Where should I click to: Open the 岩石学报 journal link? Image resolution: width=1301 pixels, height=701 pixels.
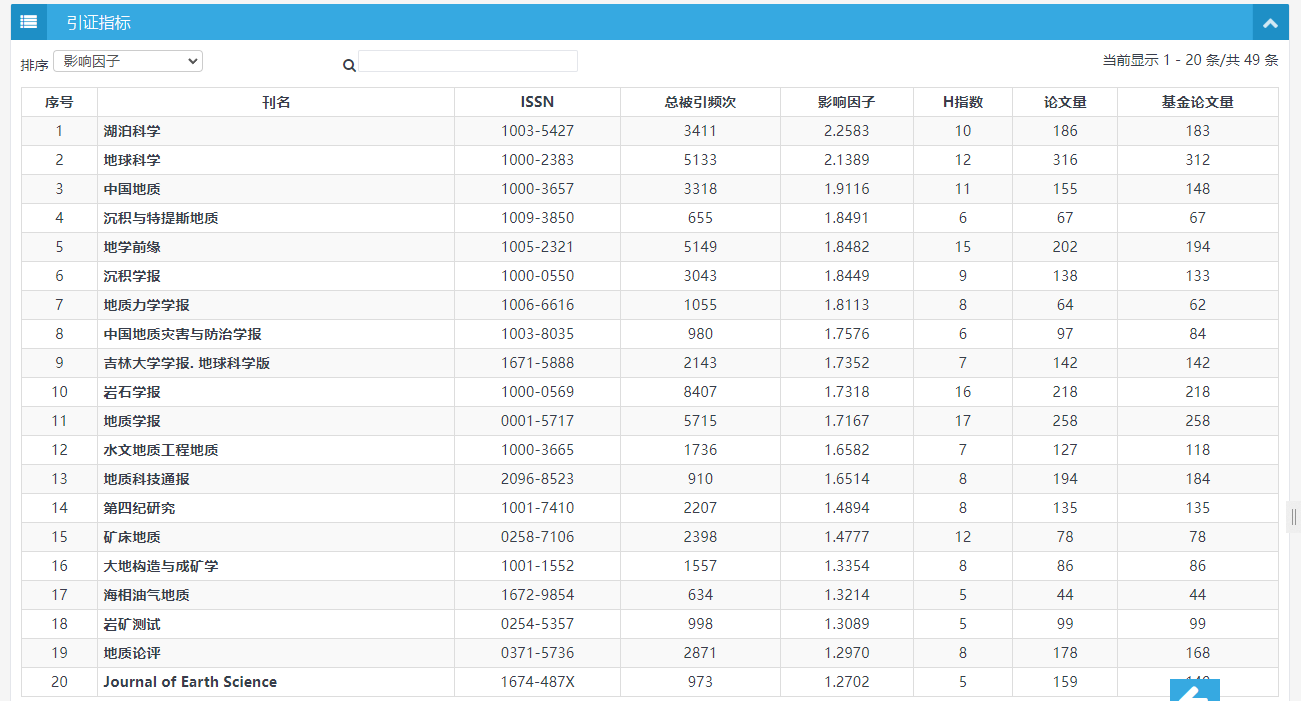click(x=132, y=392)
